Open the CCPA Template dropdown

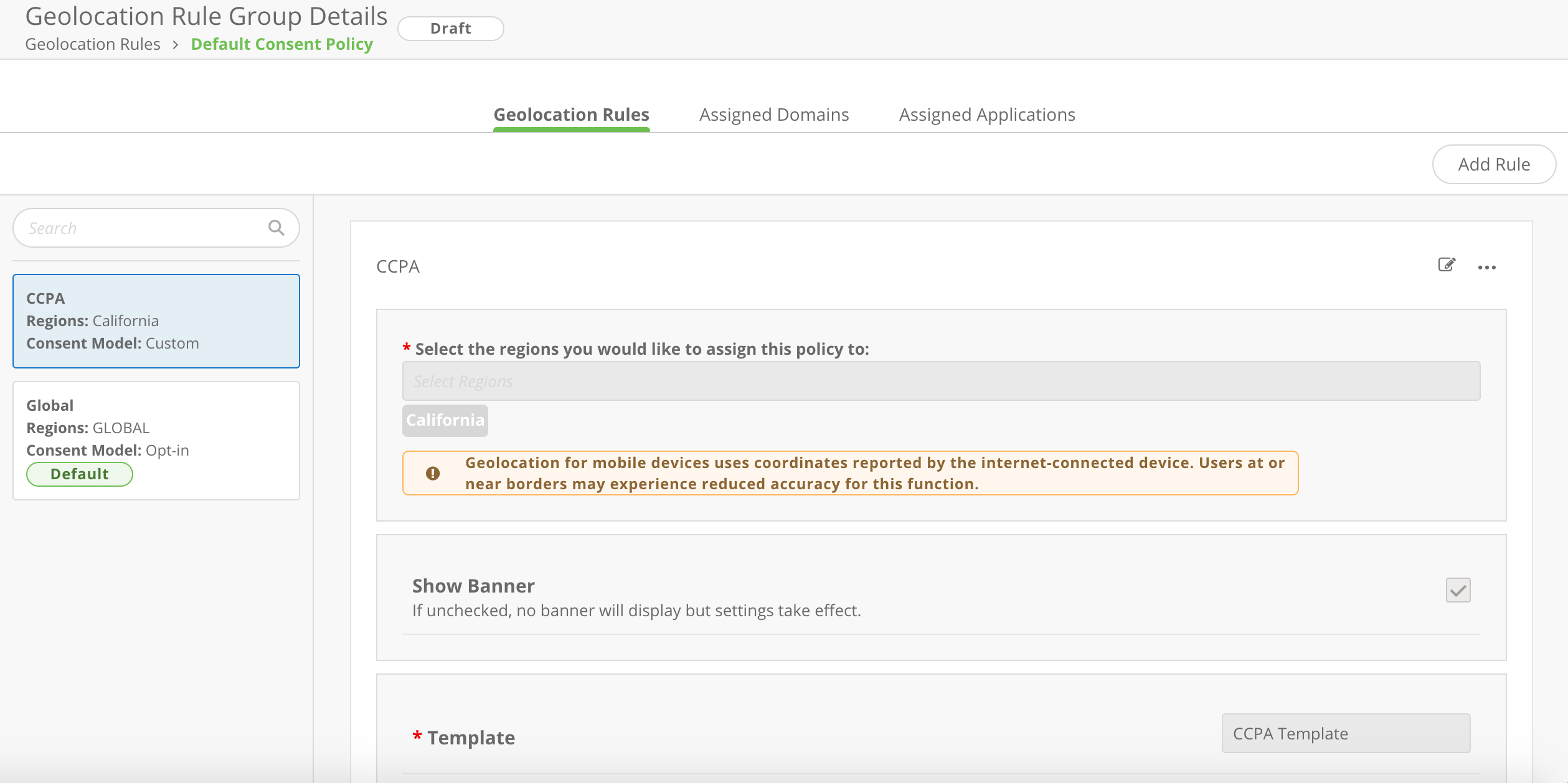(x=1345, y=733)
